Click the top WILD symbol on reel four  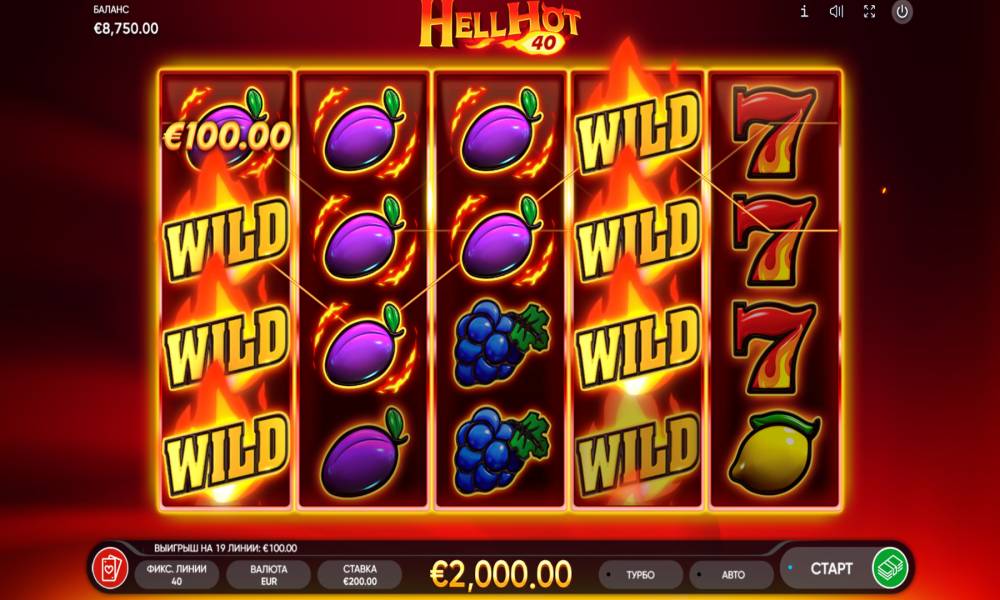(636, 132)
